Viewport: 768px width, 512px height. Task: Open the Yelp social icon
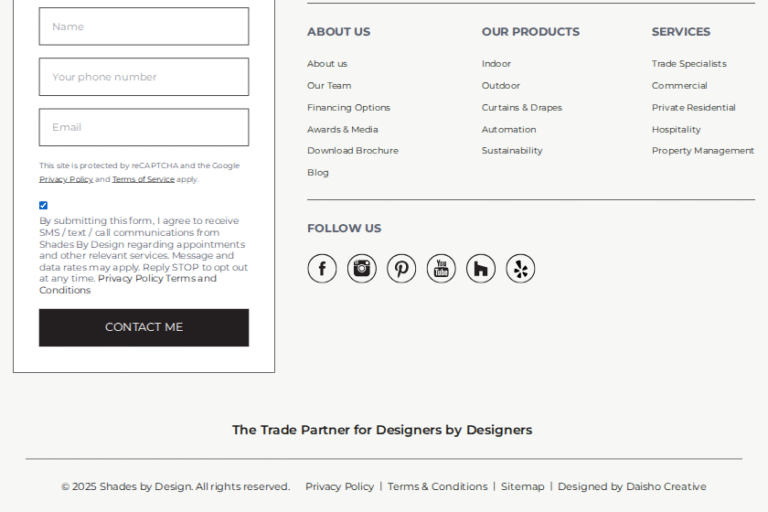click(520, 268)
